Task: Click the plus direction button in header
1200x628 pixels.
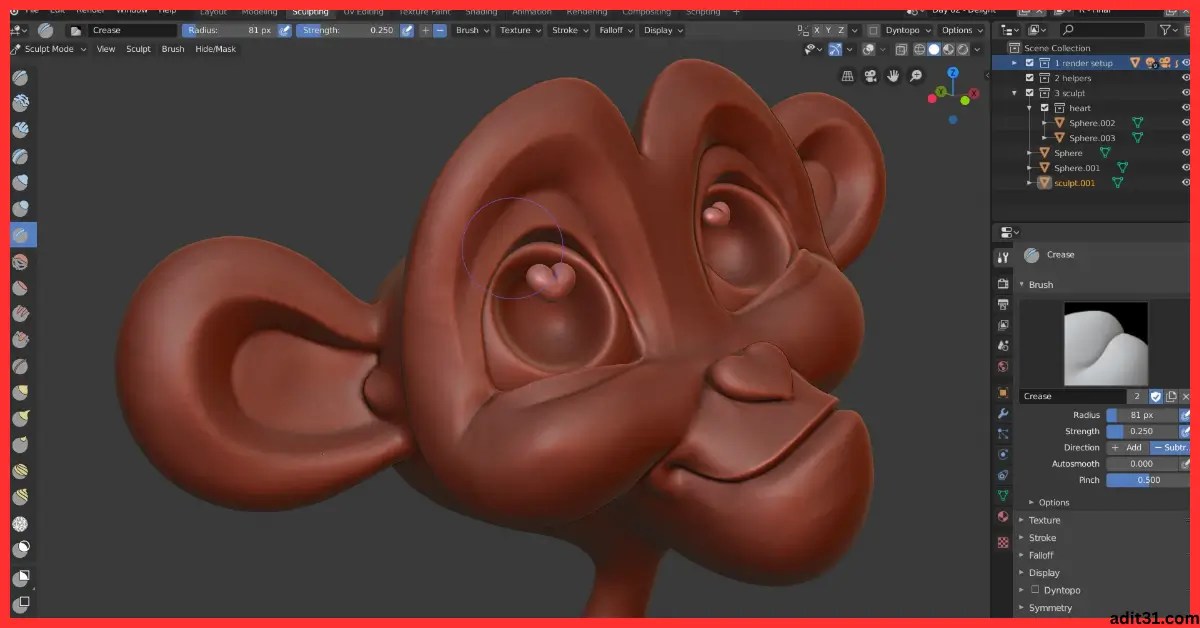Action: point(425,30)
